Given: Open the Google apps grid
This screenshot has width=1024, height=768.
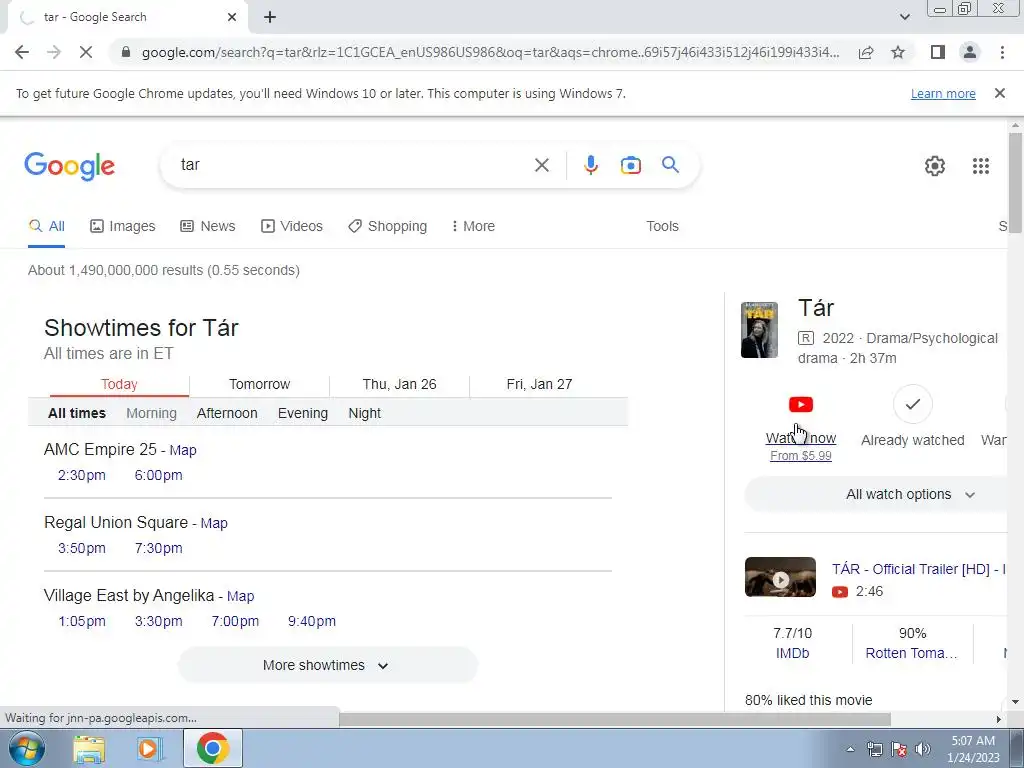Looking at the screenshot, I should pos(980,166).
